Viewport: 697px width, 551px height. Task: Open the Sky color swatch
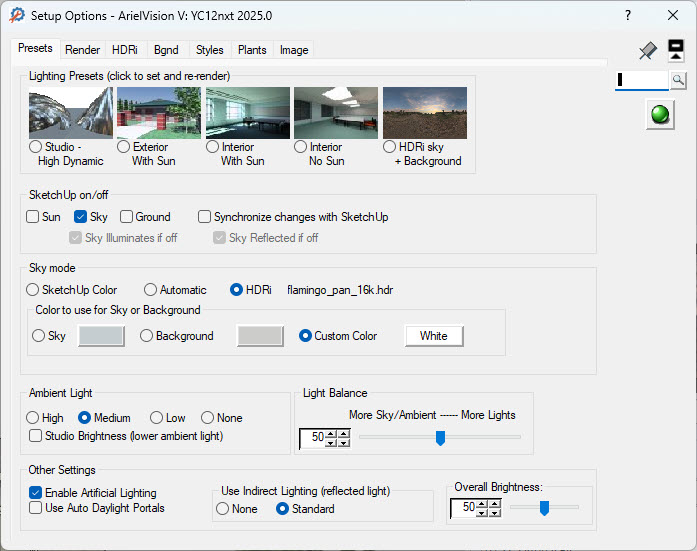click(x=101, y=336)
